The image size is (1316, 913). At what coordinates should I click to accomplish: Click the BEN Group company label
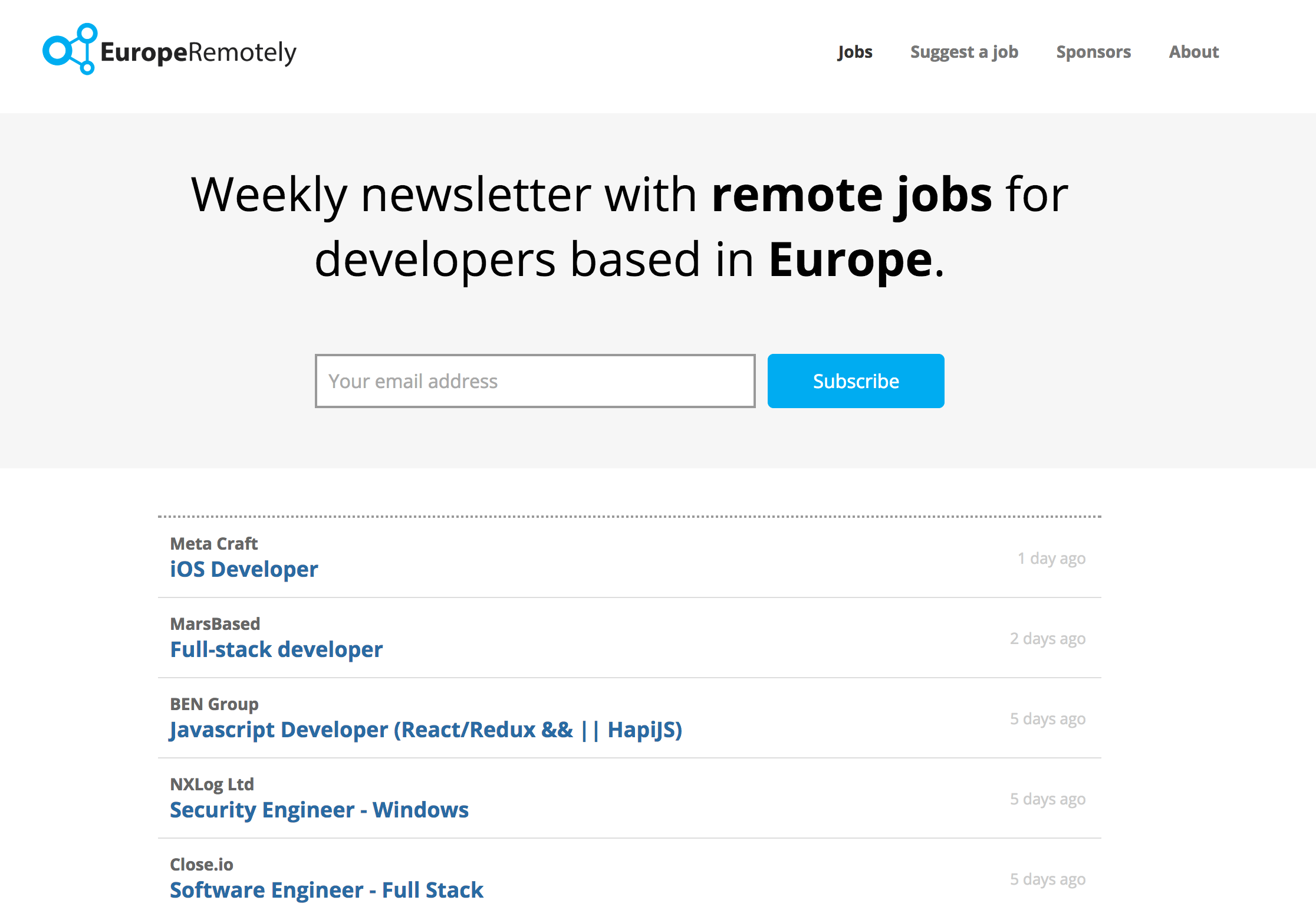pyautogui.click(x=214, y=704)
